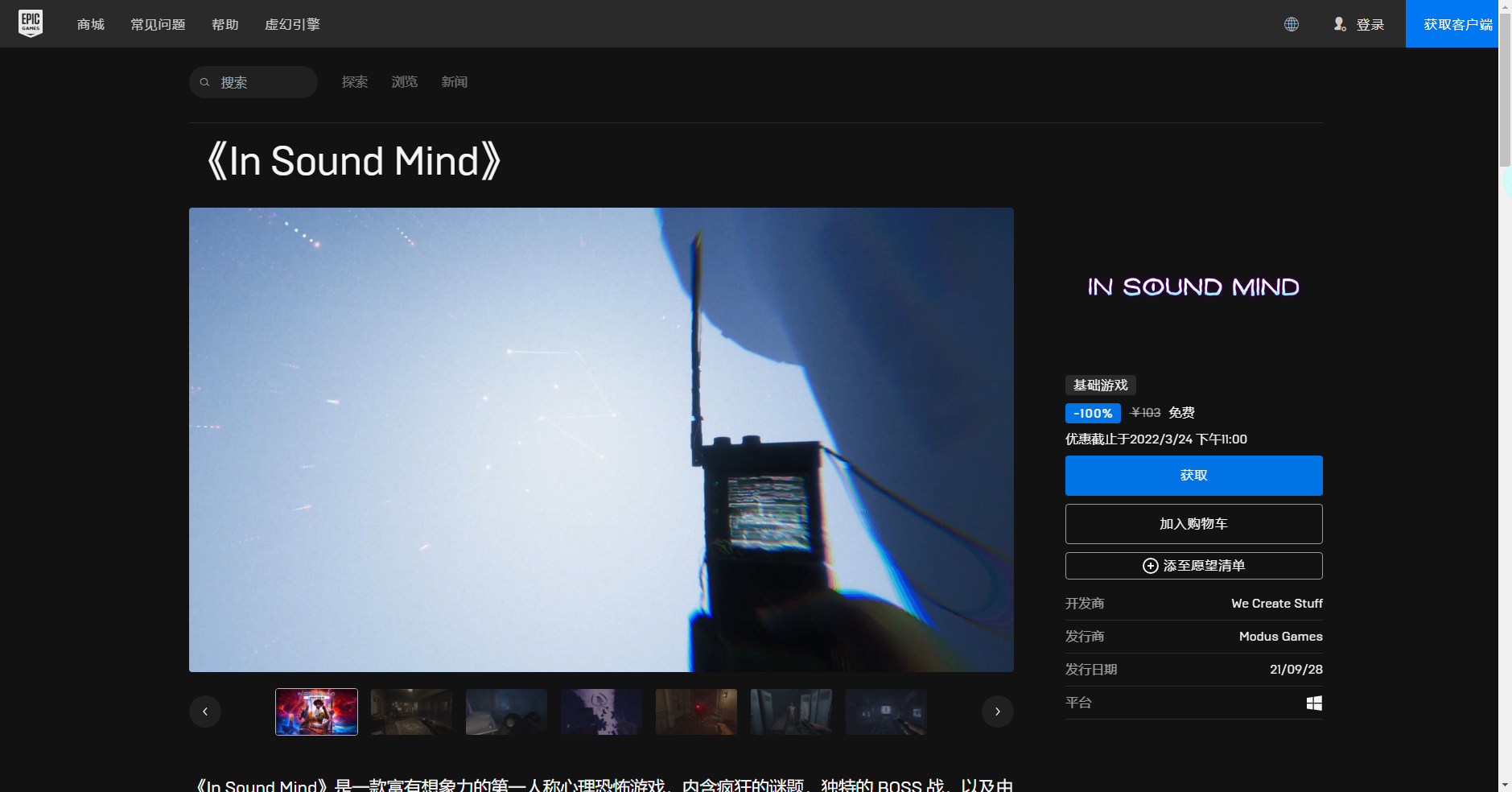Click the Windows platform icon
Image resolution: width=1512 pixels, height=792 pixels.
pyautogui.click(x=1313, y=703)
